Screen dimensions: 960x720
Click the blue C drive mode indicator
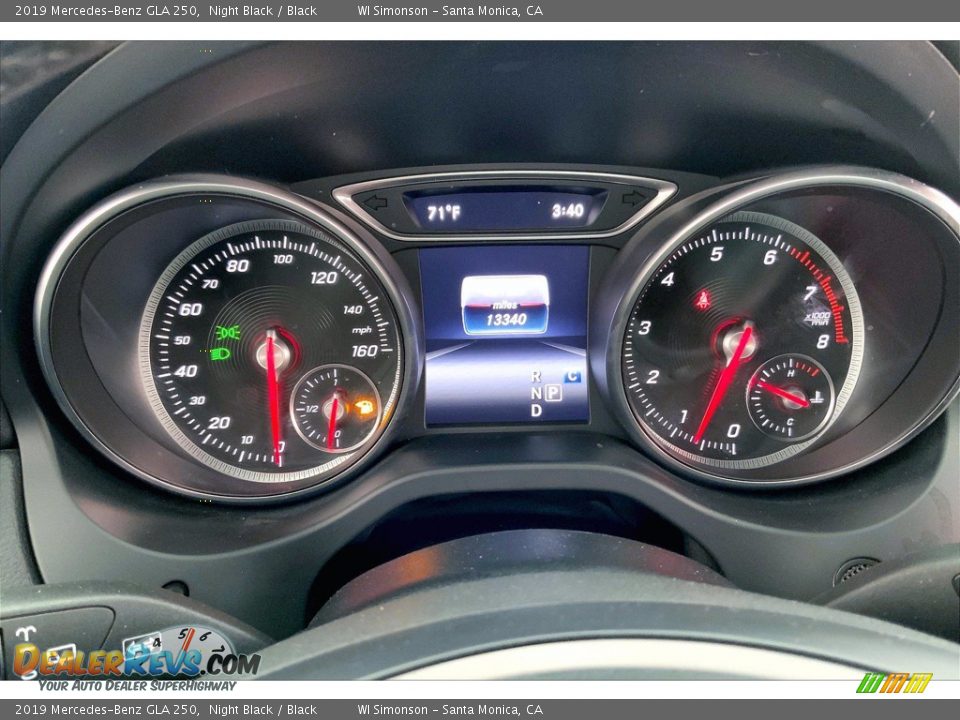click(573, 377)
